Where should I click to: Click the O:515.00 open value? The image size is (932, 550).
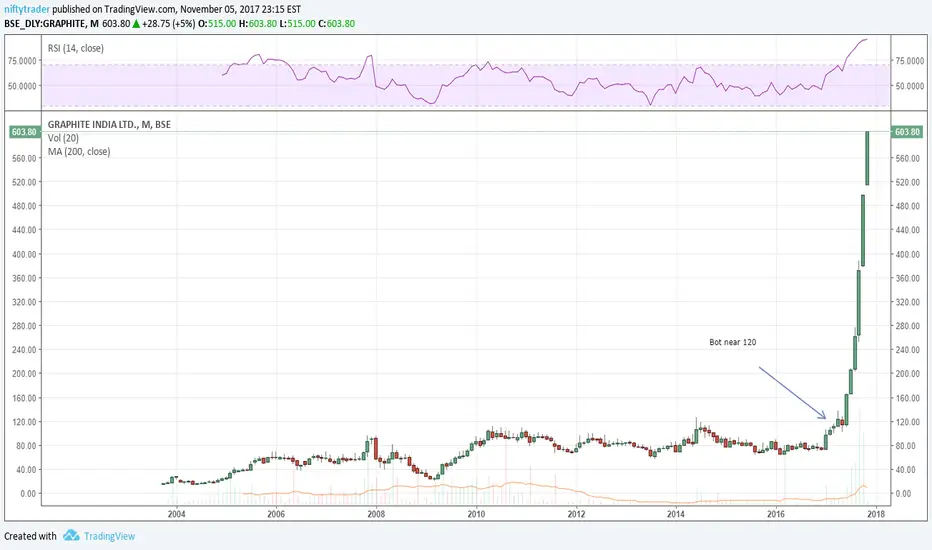click(217, 24)
